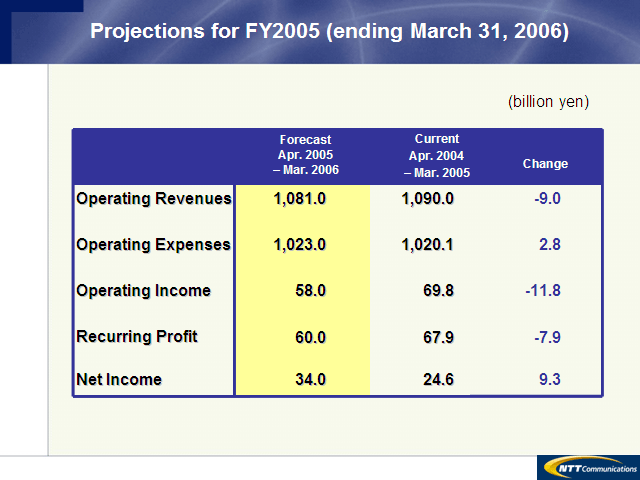Click the current value 69.8
Viewport: 640px width, 480px height.
click(438, 291)
